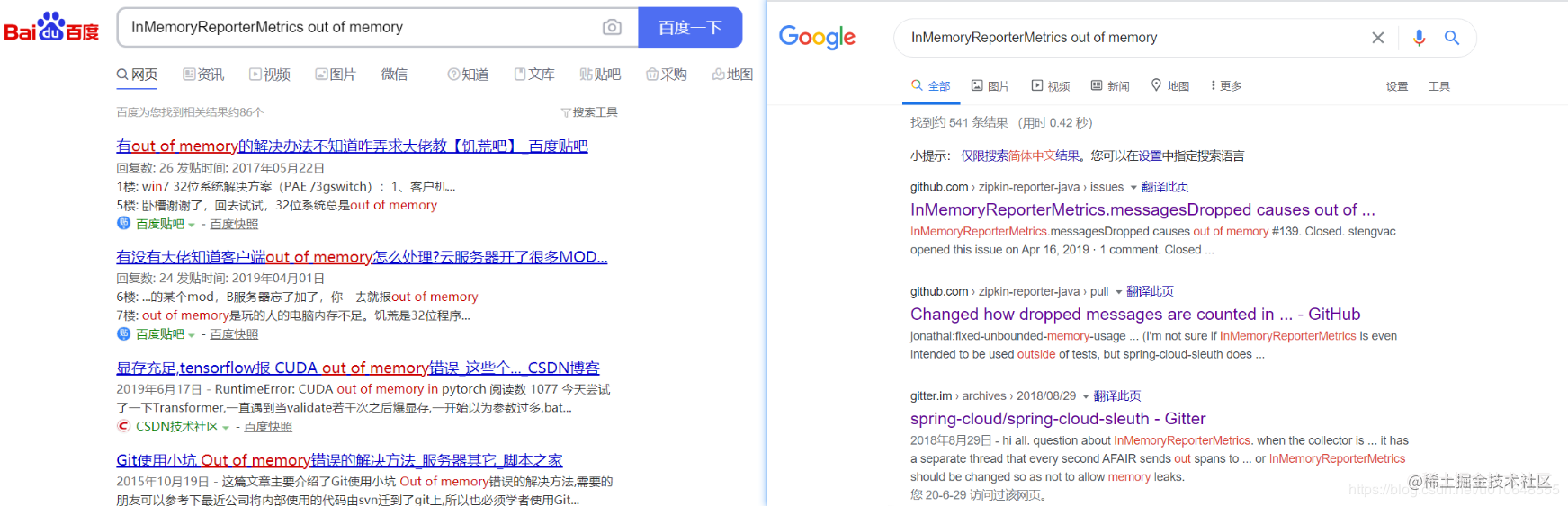
Task: Click Google voice search microphone icon
Action: coord(1419,38)
